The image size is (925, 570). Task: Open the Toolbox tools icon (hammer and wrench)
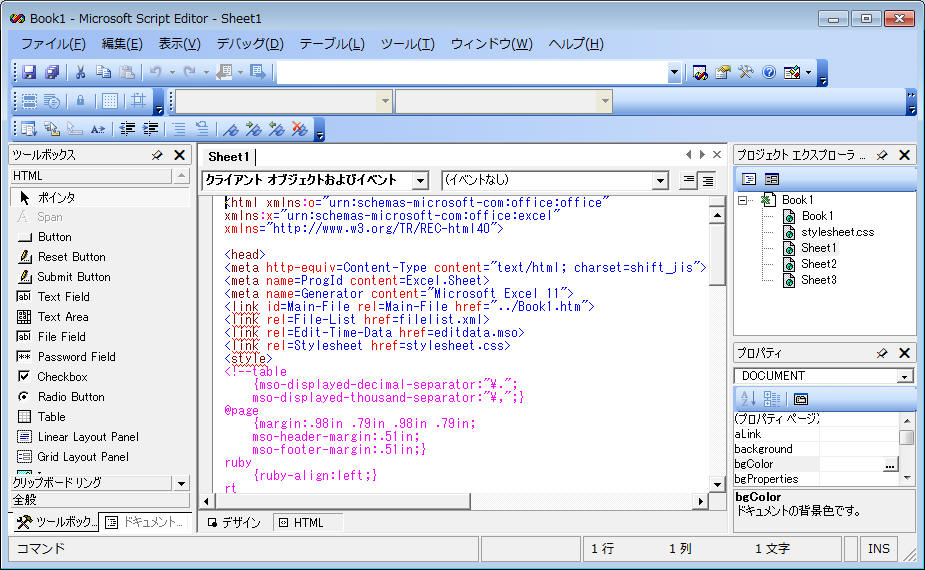click(x=746, y=72)
